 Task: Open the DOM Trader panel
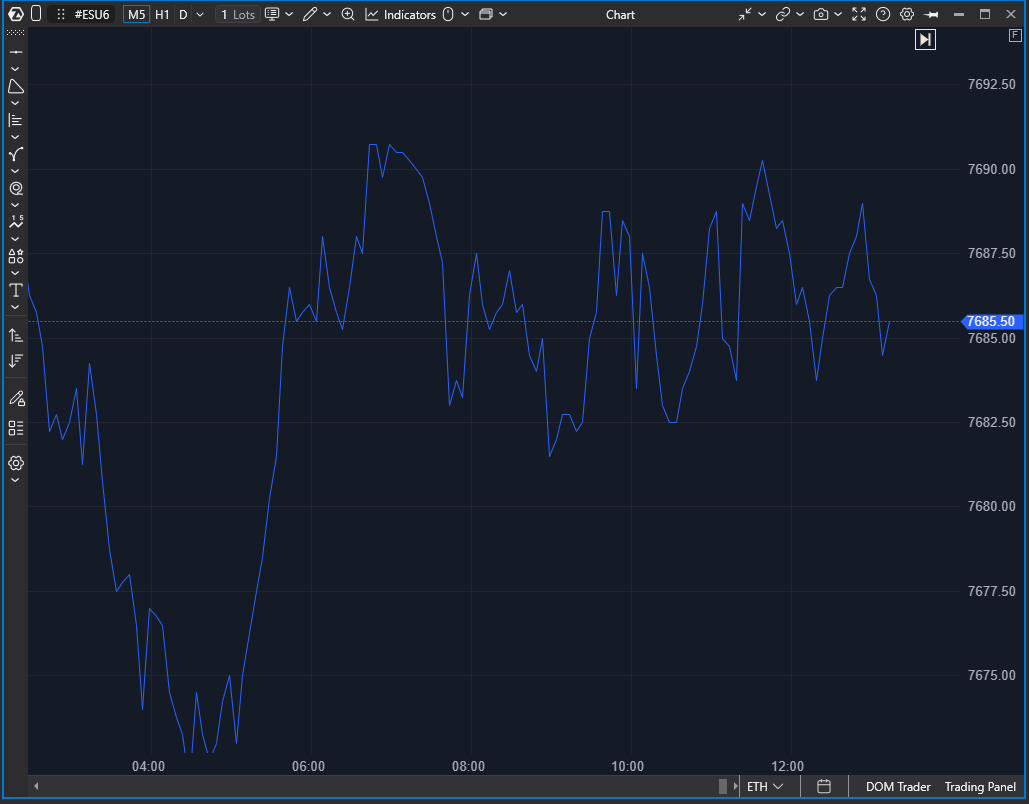898,786
